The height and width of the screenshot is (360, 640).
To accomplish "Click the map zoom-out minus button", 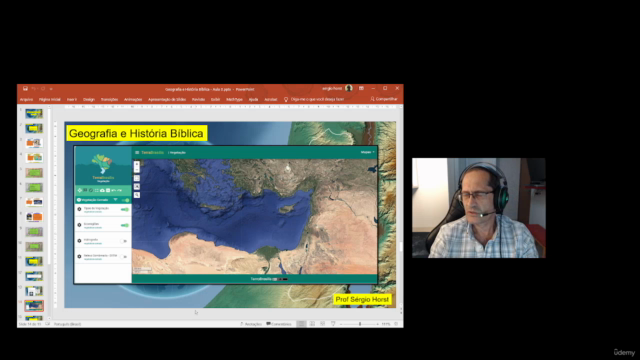I will pyautogui.click(x=137, y=170).
